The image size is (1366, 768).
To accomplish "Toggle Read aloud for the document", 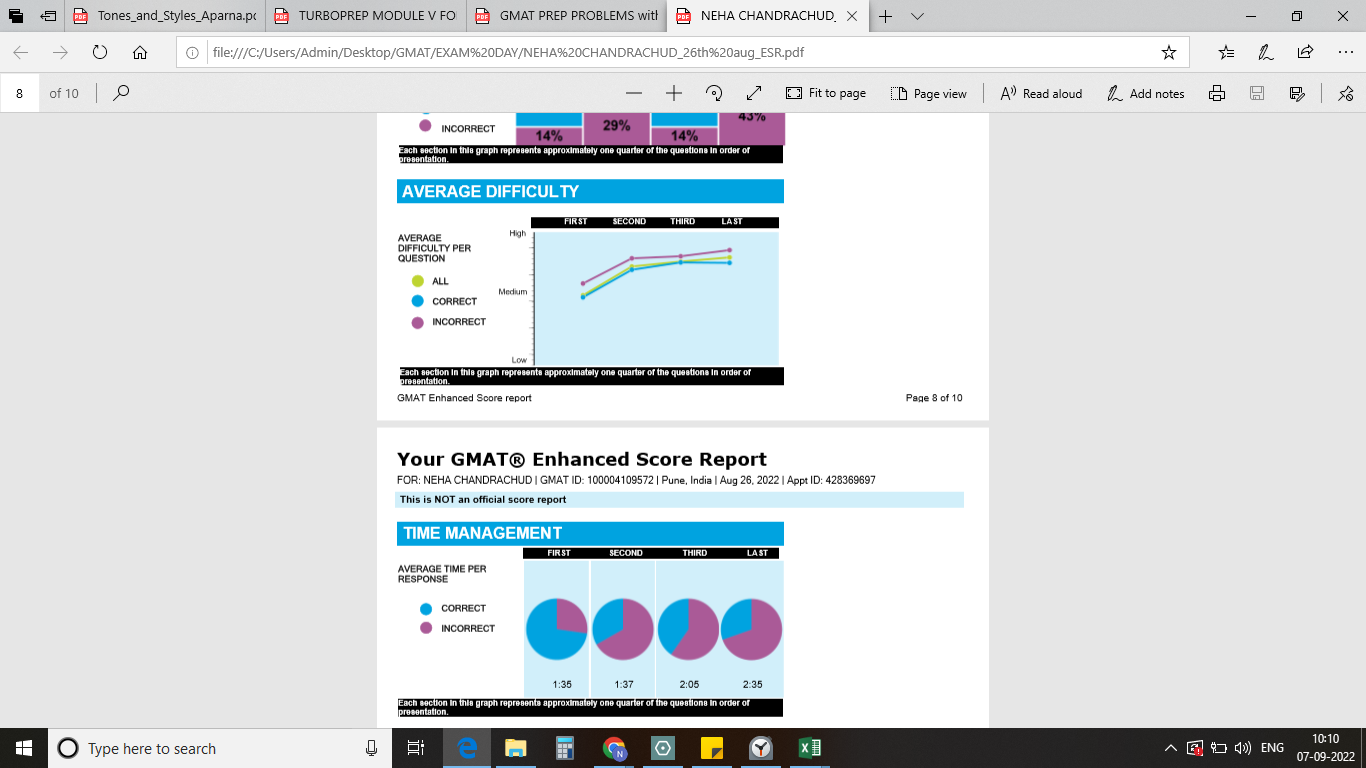I will click(1041, 93).
